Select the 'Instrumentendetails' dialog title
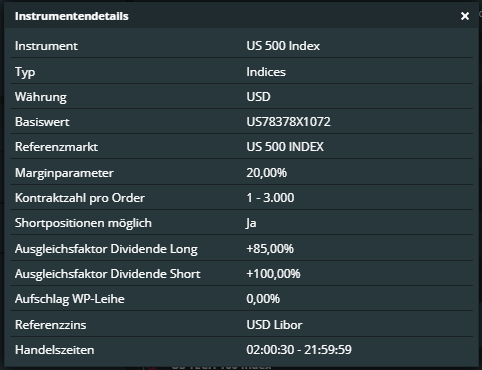Image resolution: width=482 pixels, height=370 pixels. pos(72,16)
